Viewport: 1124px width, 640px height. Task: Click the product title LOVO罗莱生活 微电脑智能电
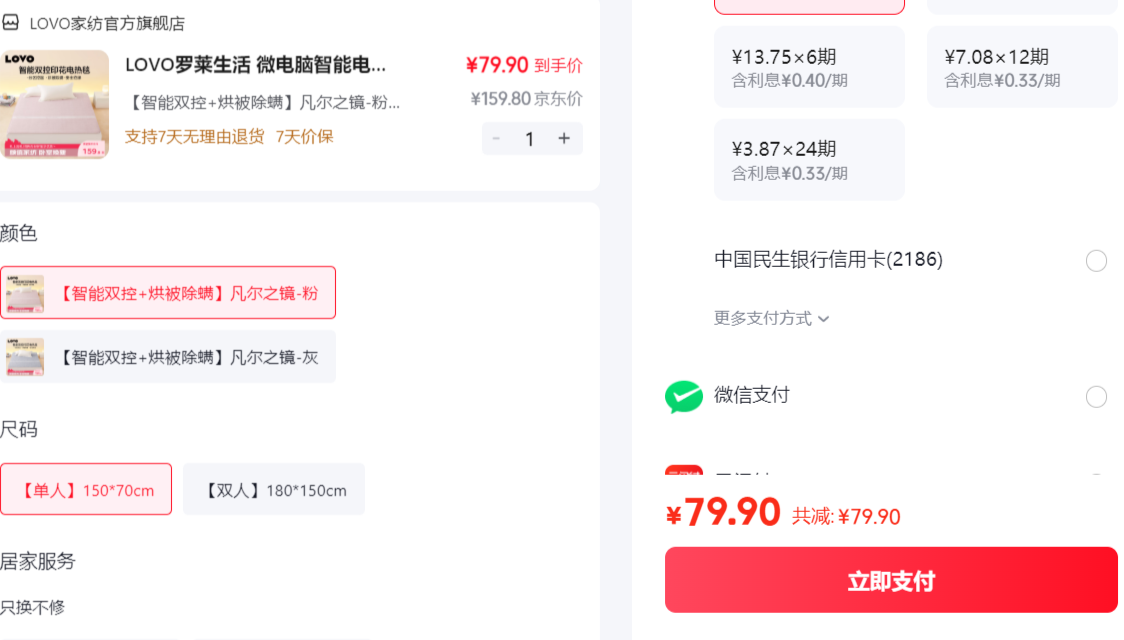(256, 65)
